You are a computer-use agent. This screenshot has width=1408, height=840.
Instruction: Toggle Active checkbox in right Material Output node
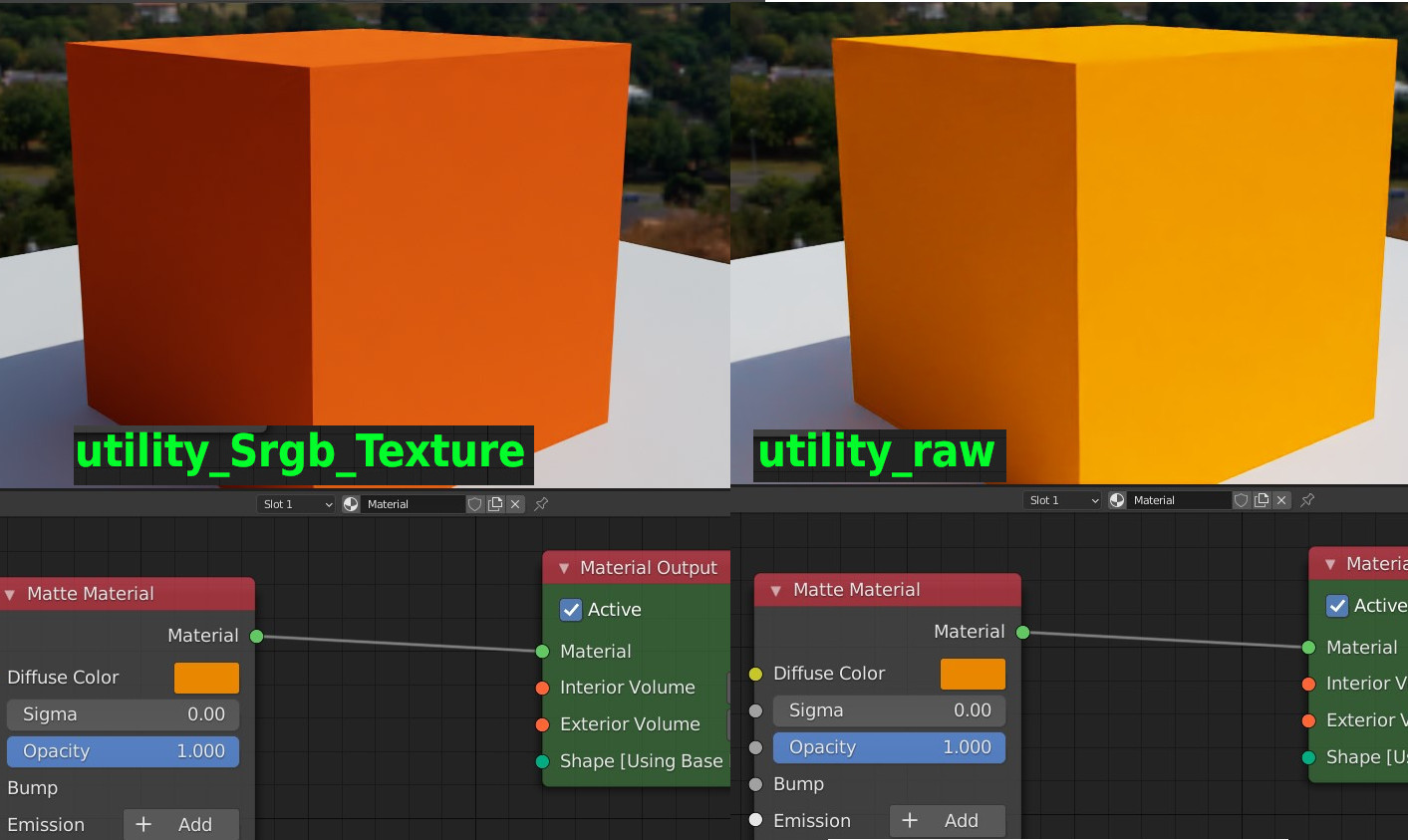pyautogui.click(x=1337, y=606)
